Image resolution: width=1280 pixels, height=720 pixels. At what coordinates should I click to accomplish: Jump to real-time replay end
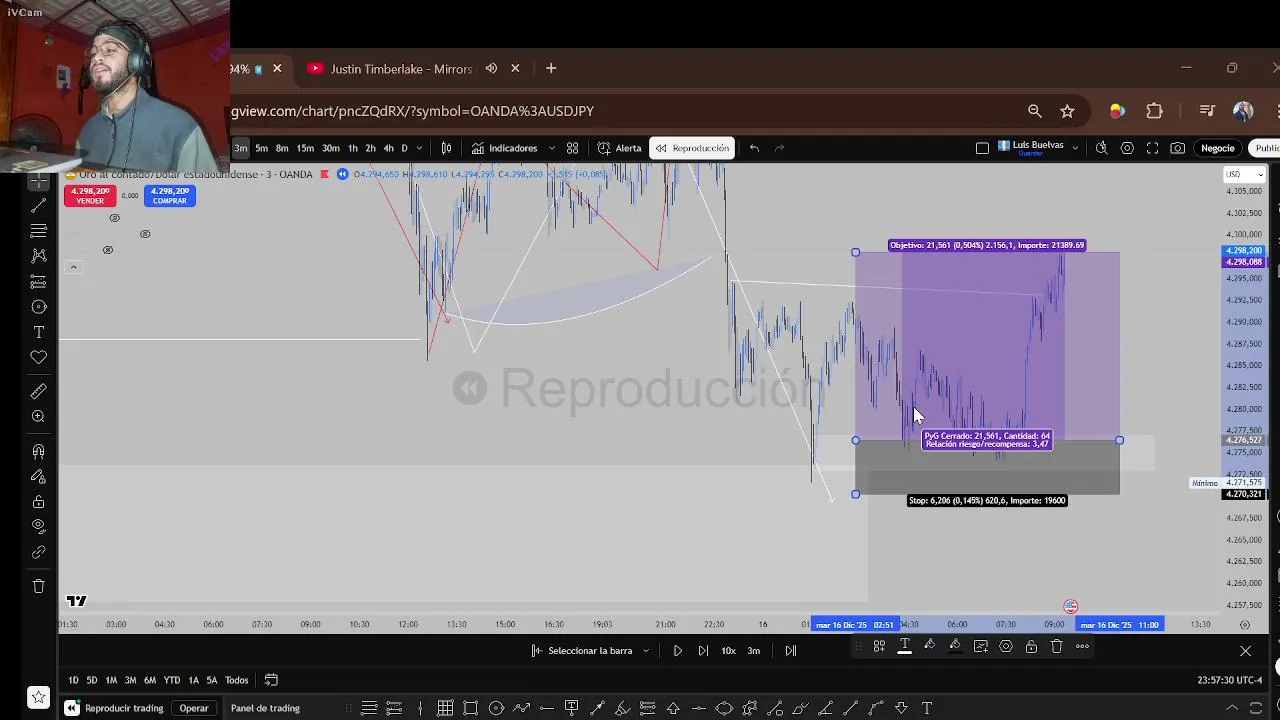click(x=790, y=651)
